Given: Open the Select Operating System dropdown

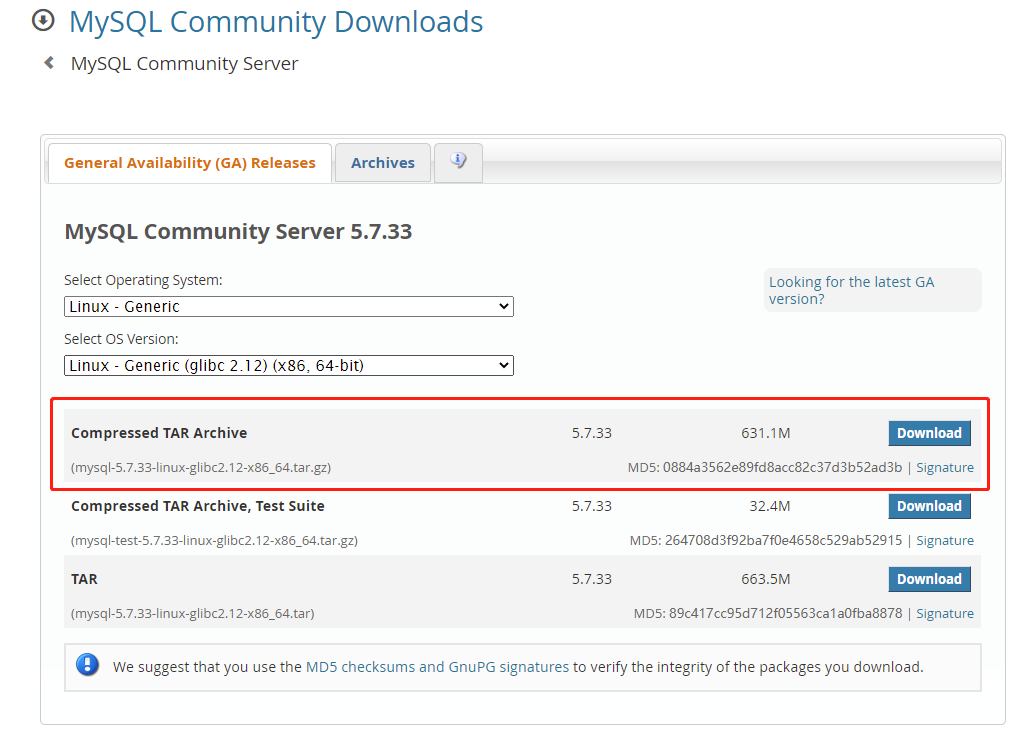Looking at the screenshot, I should 289,306.
